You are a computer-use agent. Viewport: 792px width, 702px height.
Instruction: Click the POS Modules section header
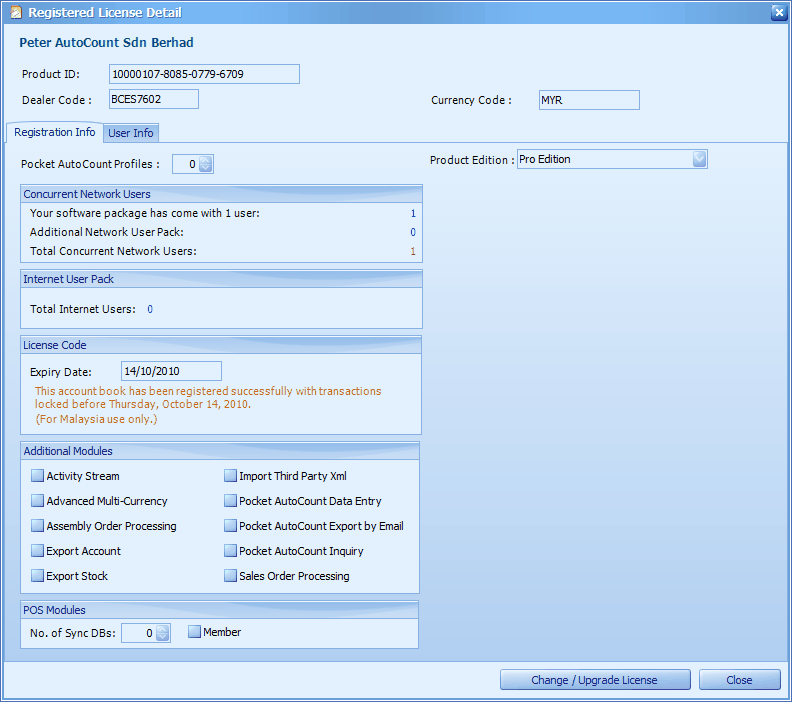[x=220, y=610]
